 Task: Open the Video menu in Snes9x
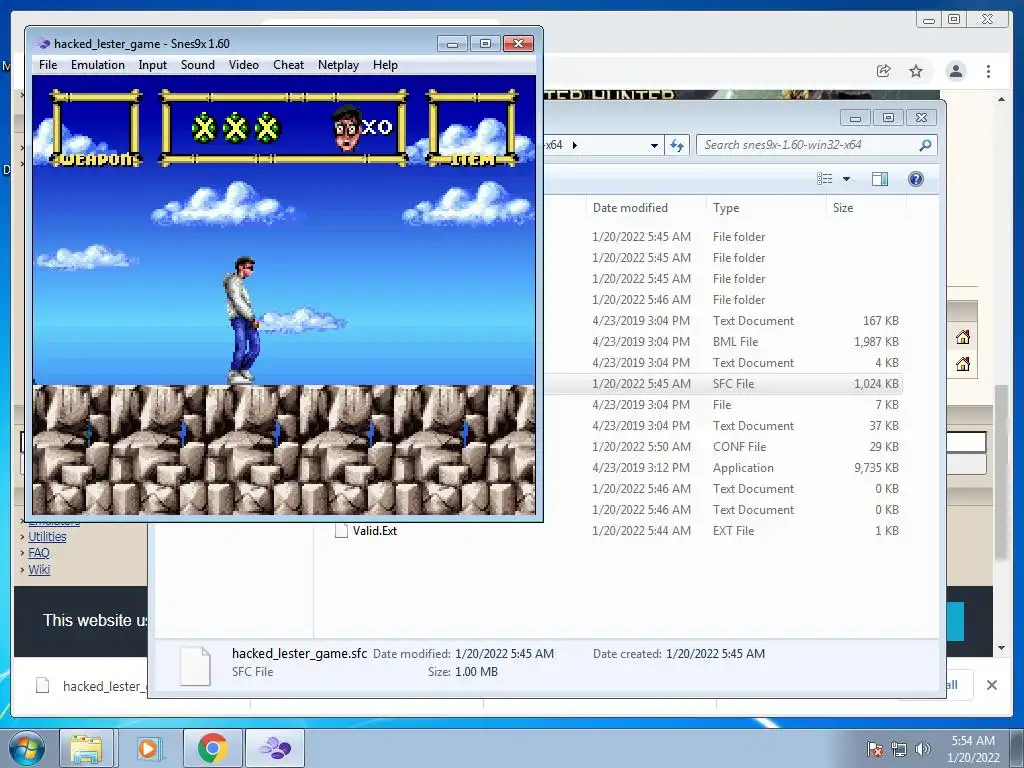(x=244, y=65)
